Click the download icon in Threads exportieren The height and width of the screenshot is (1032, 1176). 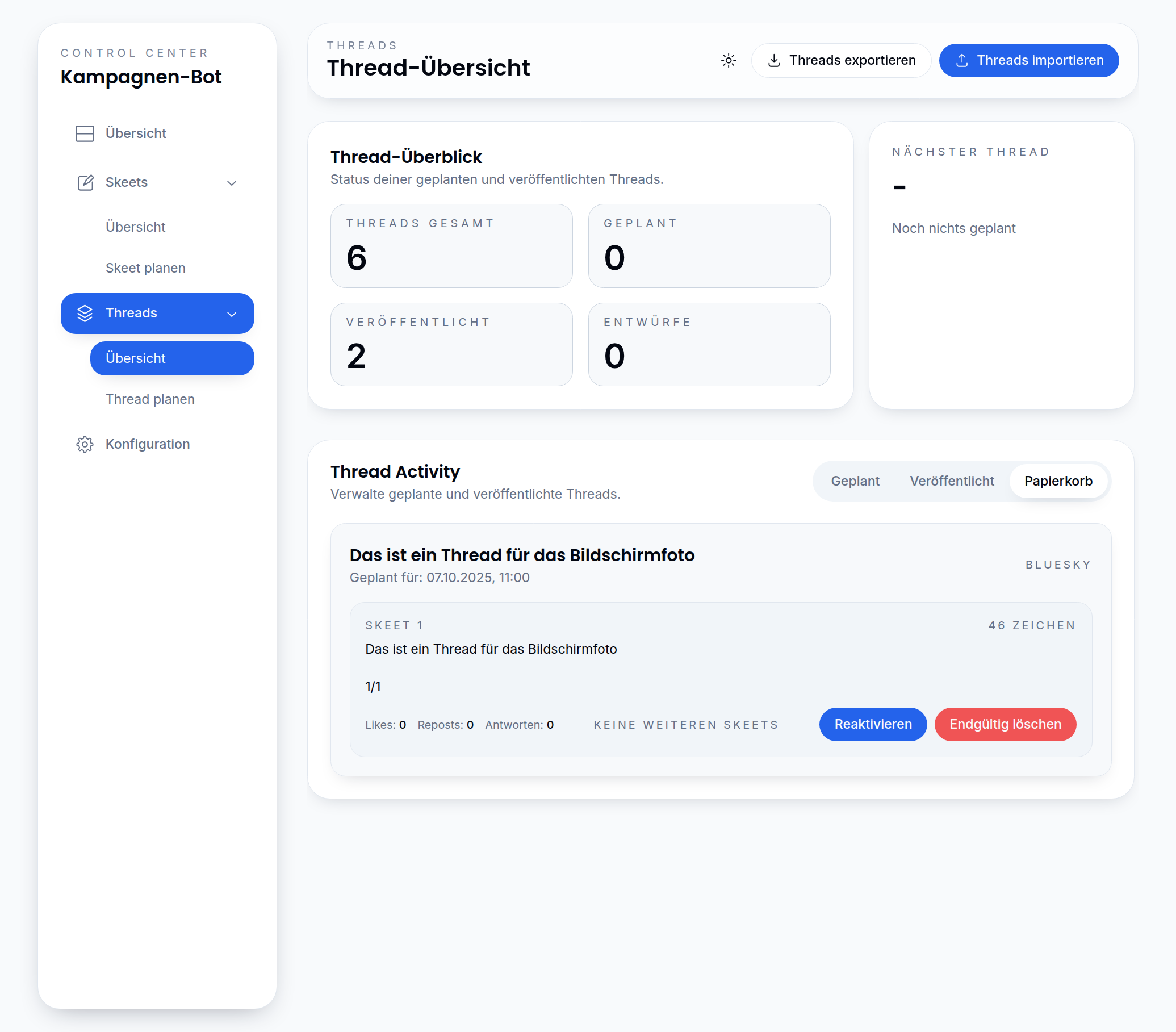[x=774, y=60]
